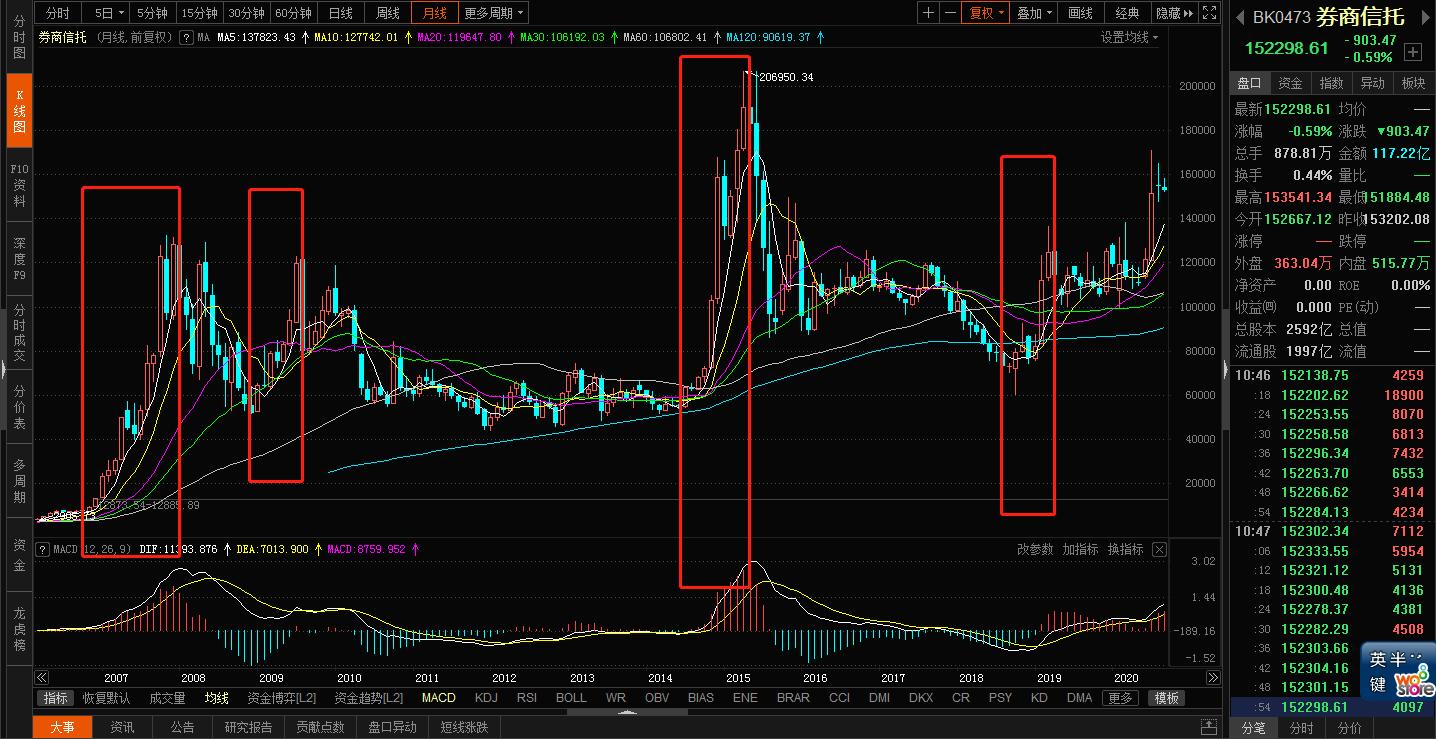
Task: Toggle the 成交量 volume indicator
Action: (x=167, y=698)
